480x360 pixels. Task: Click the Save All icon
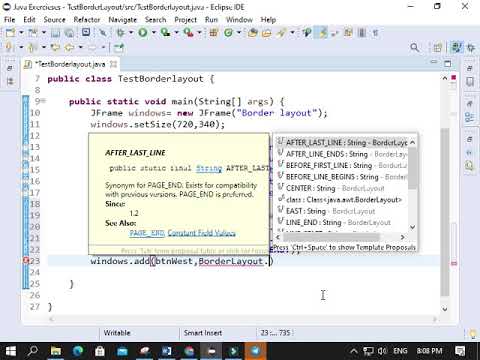pyautogui.click(x=69, y=33)
